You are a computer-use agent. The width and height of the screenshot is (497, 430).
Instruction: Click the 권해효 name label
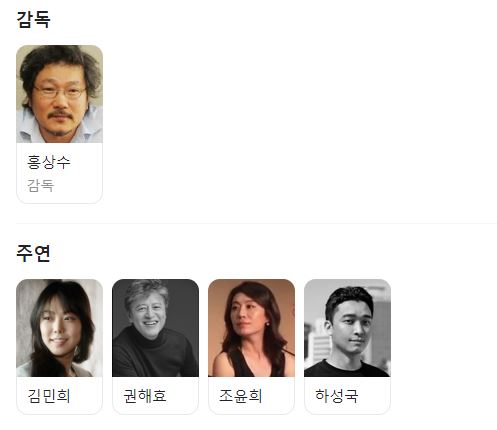coord(145,396)
